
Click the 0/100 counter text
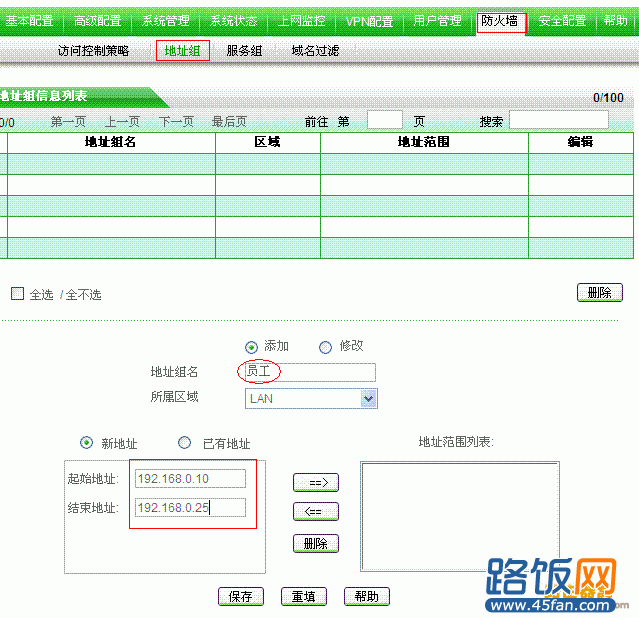coord(608,97)
